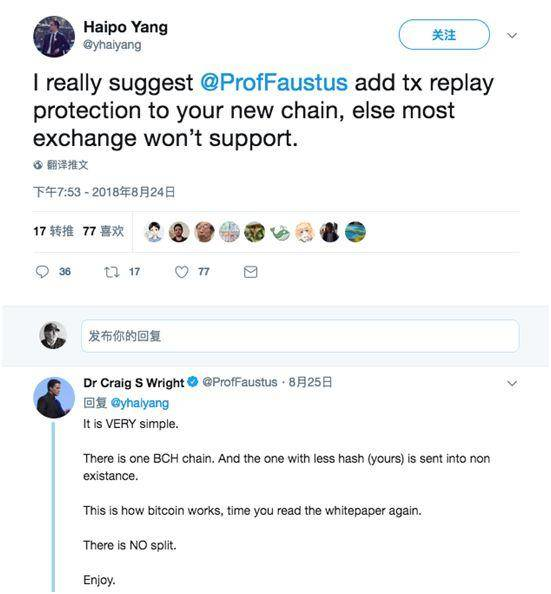Open Dr Craig S Wright's avatar

tap(54, 397)
